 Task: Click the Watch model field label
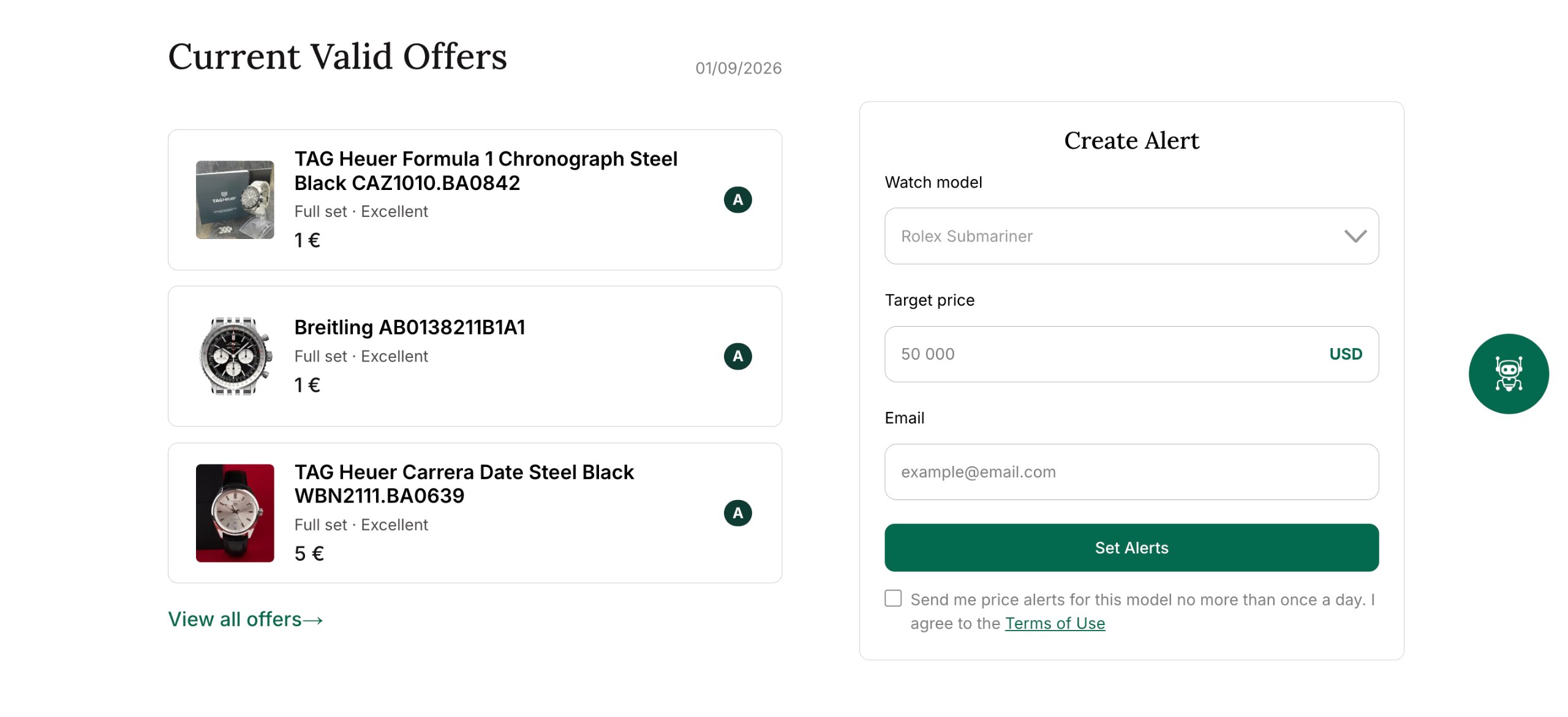pos(933,182)
